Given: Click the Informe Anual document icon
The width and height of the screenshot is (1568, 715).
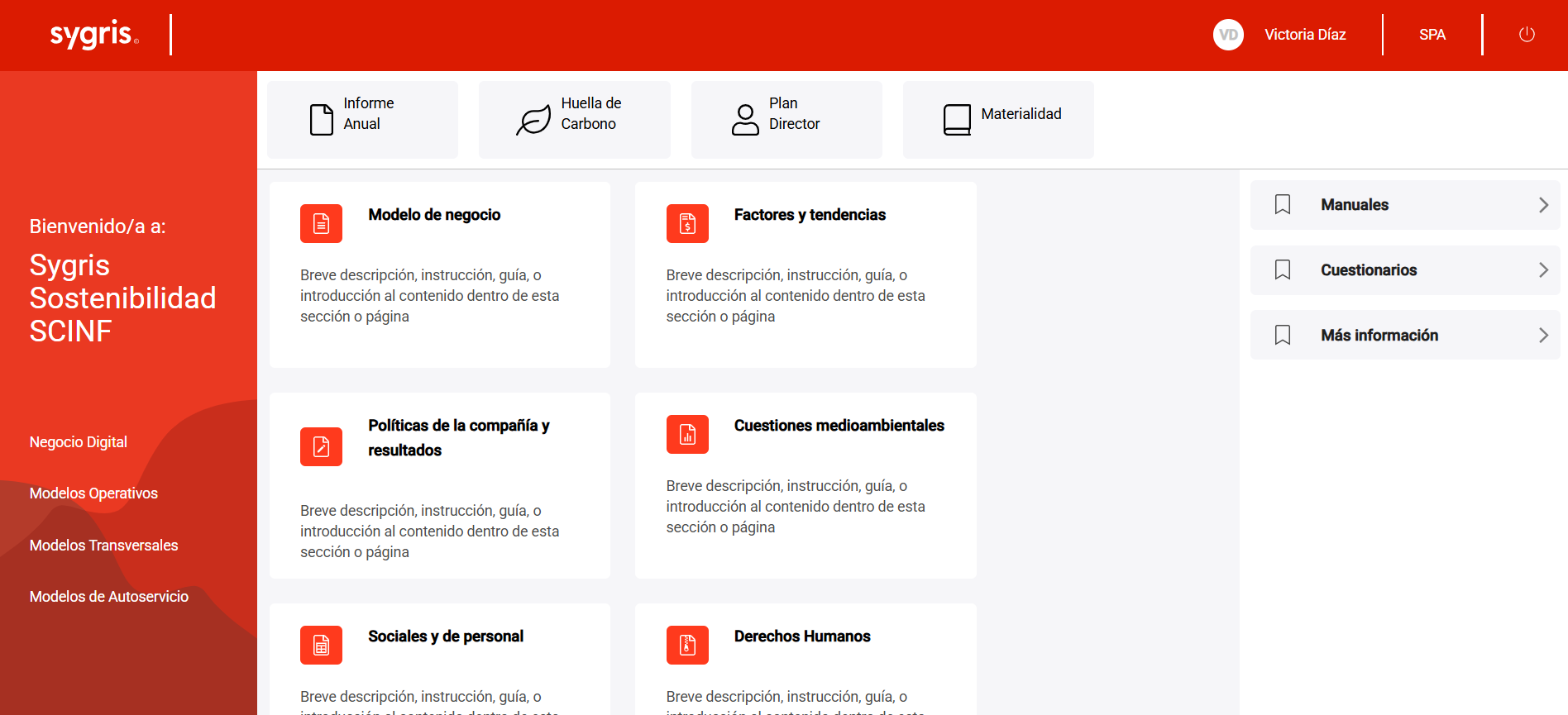Looking at the screenshot, I should [322, 120].
